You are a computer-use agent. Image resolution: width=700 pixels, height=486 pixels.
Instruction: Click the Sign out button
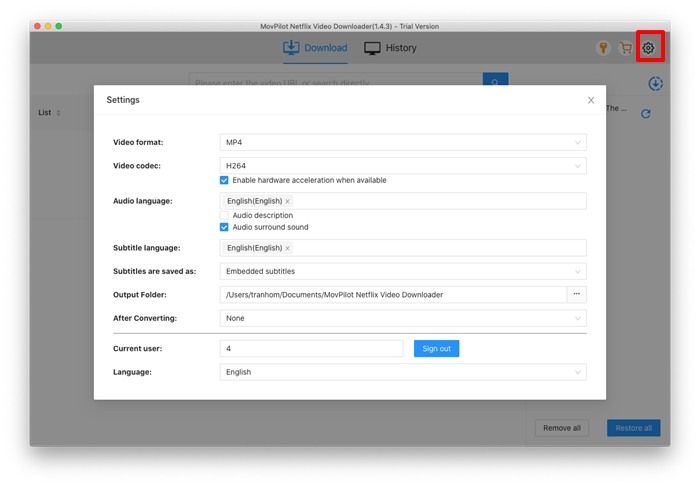pyautogui.click(x=436, y=349)
